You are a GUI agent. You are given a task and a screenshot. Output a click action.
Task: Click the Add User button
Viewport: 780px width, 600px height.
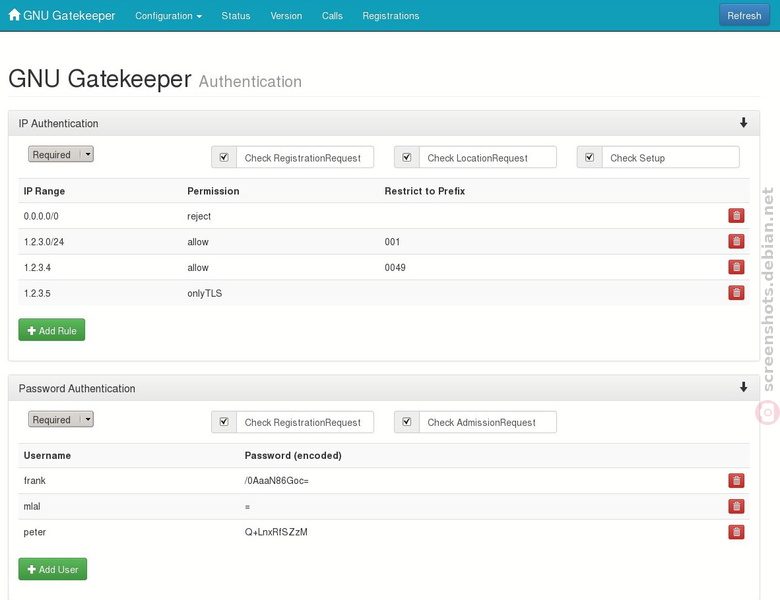click(x=53, y=569)
